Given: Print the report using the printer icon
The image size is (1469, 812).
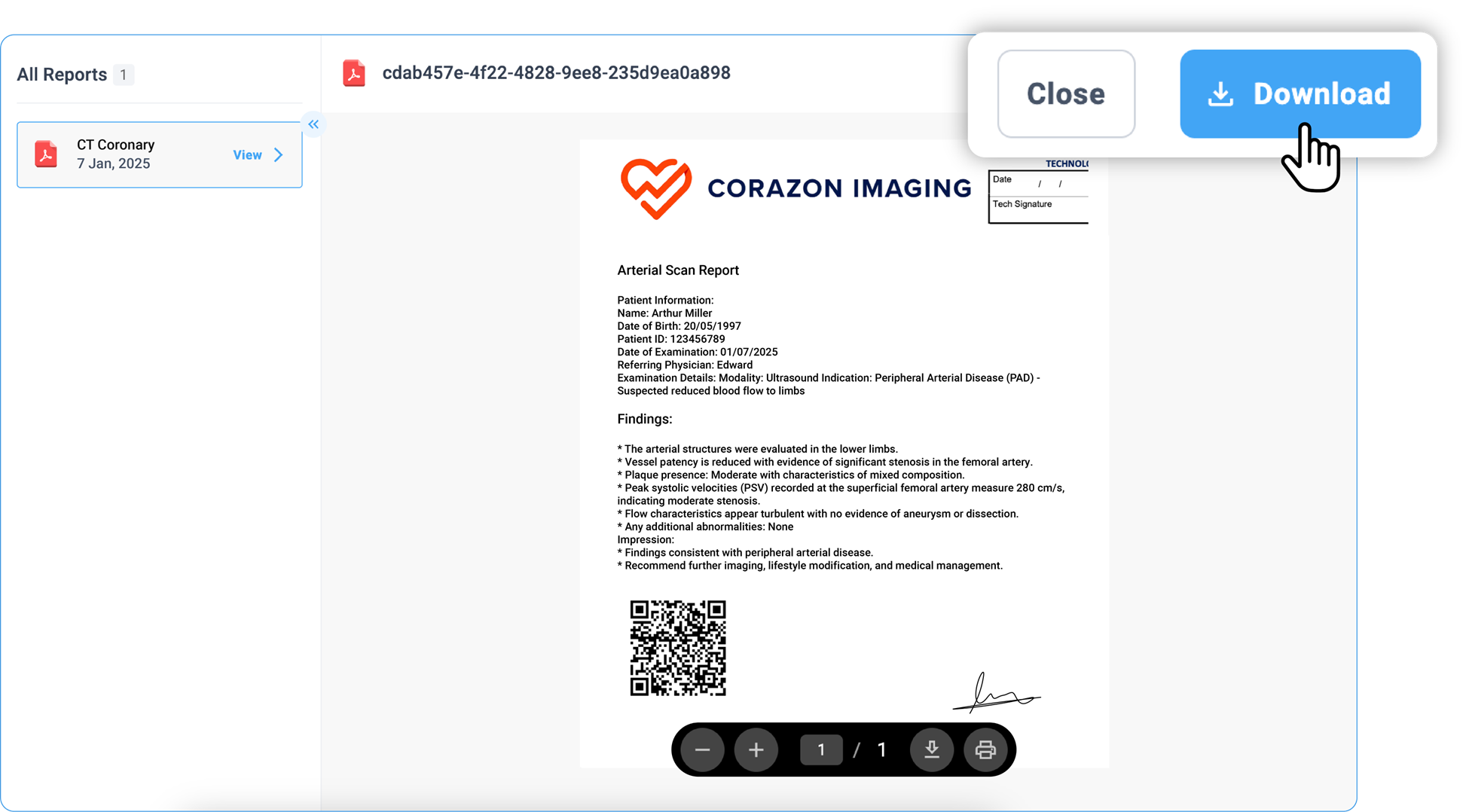Looking at the screenshot, I should 985,749.
